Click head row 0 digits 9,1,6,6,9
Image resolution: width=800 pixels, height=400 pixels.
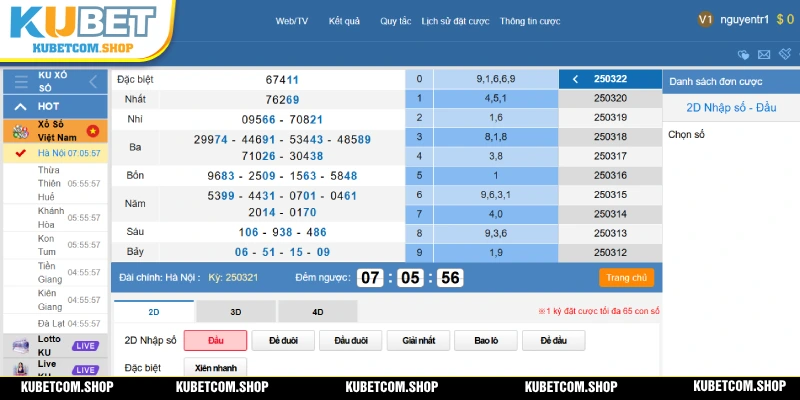pyautogui.click(x=495, y=79)
